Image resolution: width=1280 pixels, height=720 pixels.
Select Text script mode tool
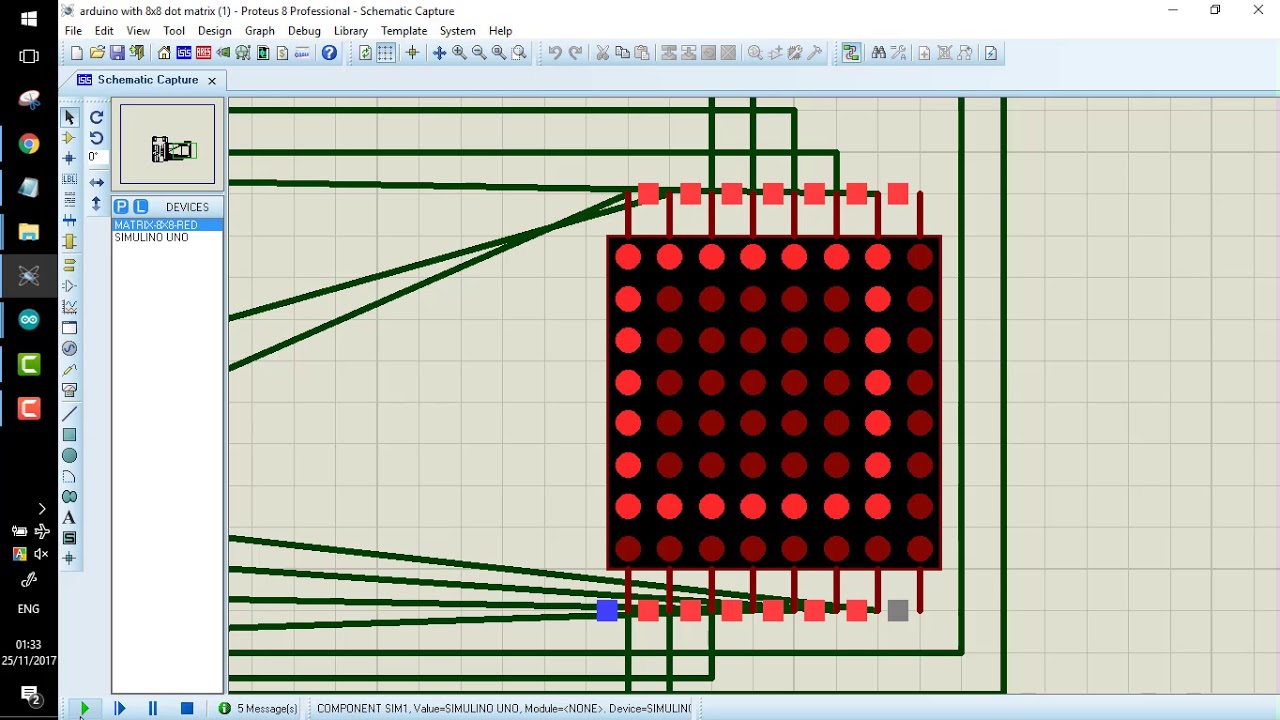click(69, 200)
